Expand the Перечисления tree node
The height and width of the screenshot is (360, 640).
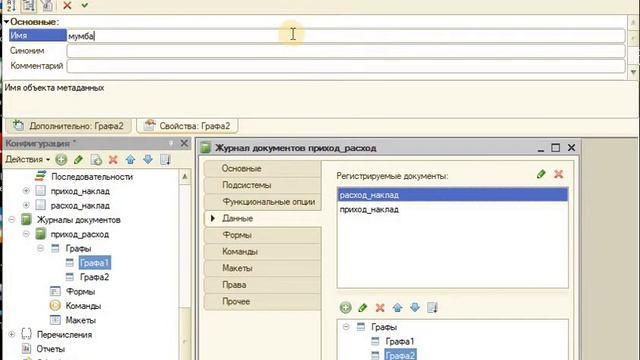12,334
